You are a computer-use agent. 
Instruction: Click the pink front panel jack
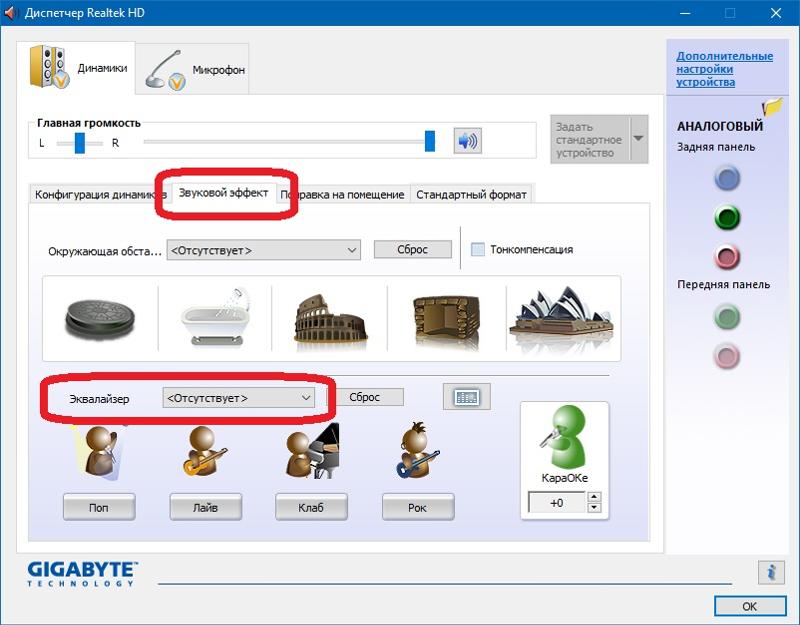pyautogui.click(x=727, y=356)
